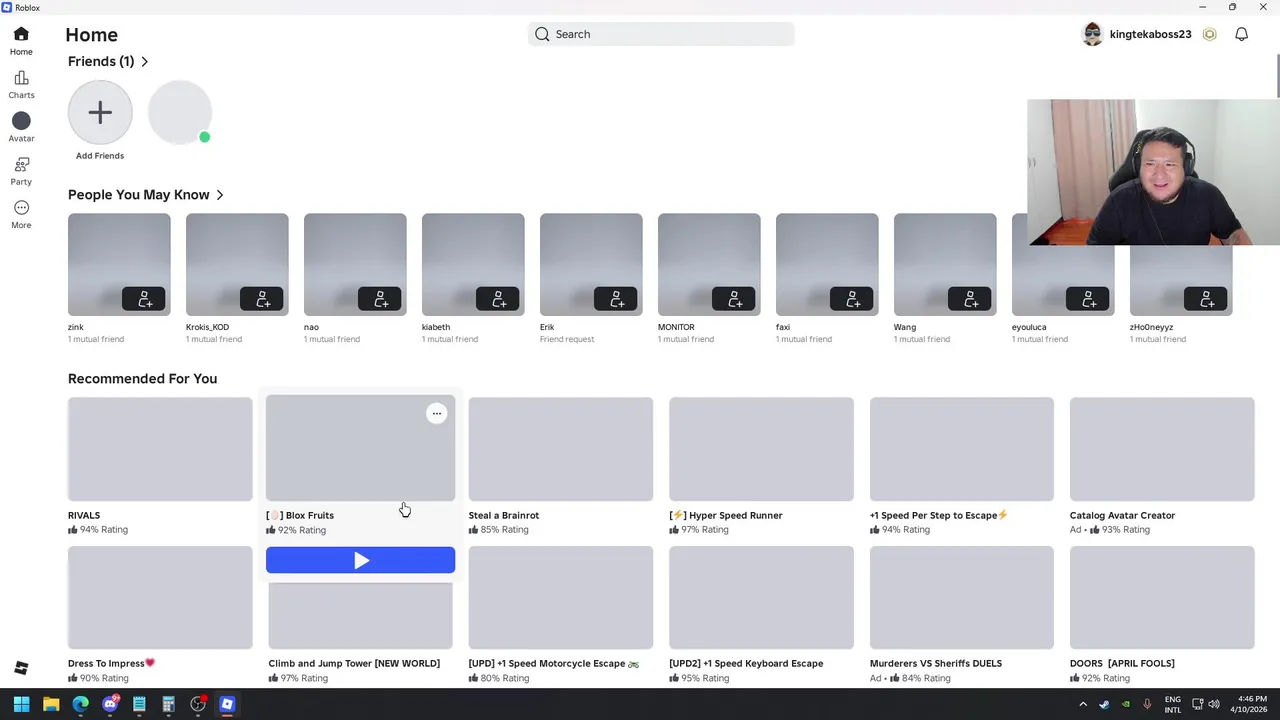Add kiabeth as a friend
The image size is (1280, 720).
(498, 299)
